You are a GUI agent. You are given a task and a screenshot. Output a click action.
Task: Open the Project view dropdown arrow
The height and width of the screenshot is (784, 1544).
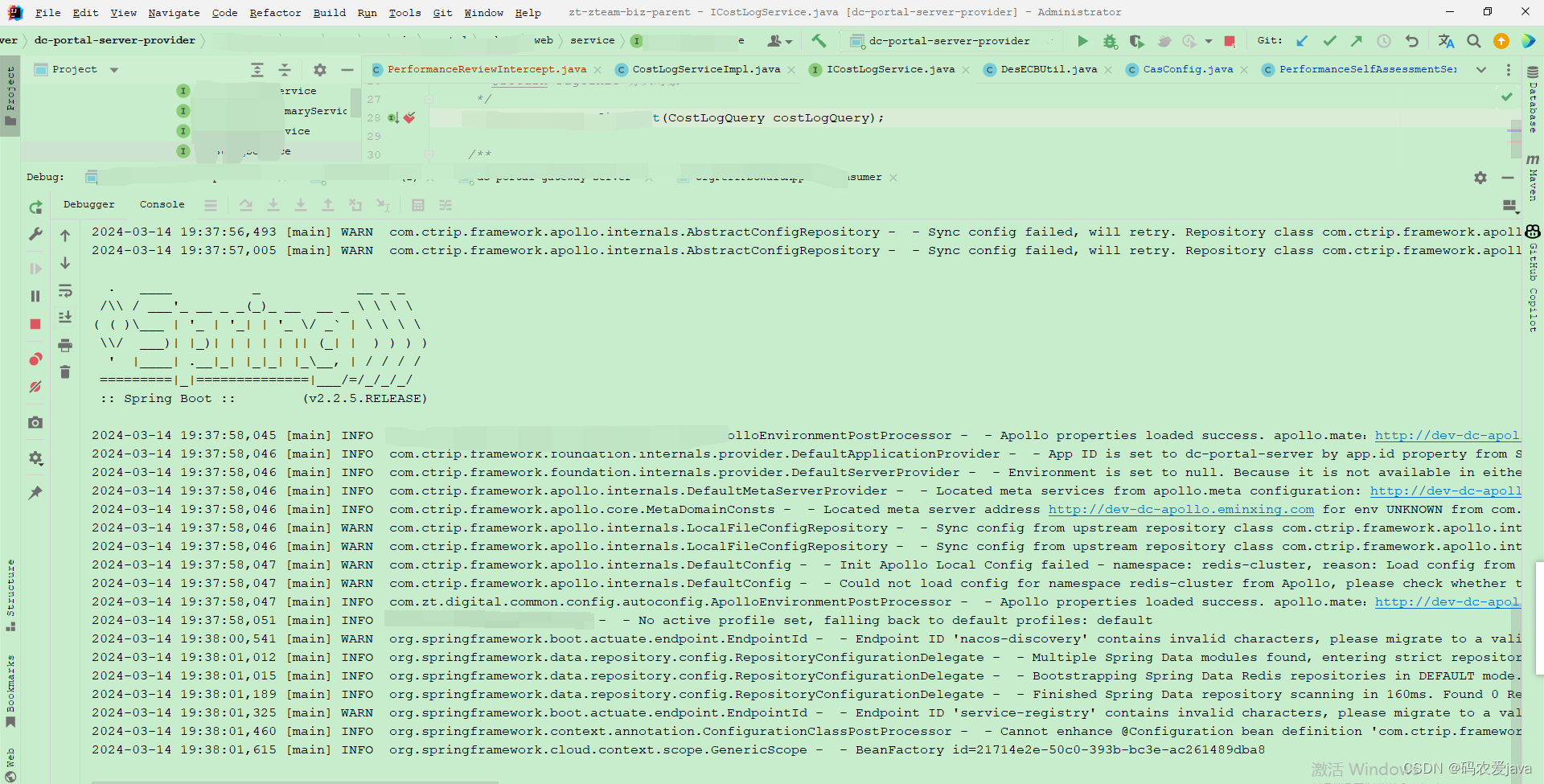[114, 70]
